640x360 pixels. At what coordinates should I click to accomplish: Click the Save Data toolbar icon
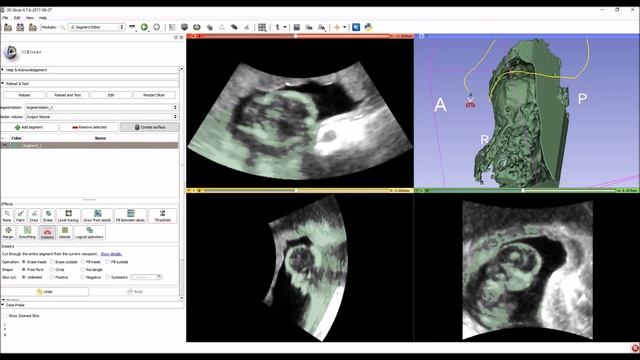point(33,27)
